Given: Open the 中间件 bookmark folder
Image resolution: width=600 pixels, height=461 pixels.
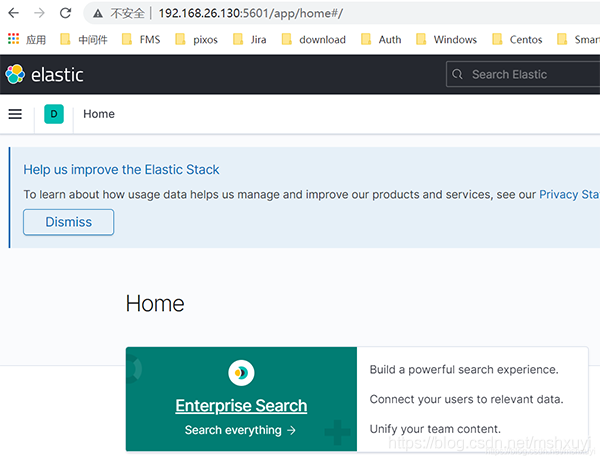Looking at the screenshot, I should pyautogui.click(x=84, y=39).
